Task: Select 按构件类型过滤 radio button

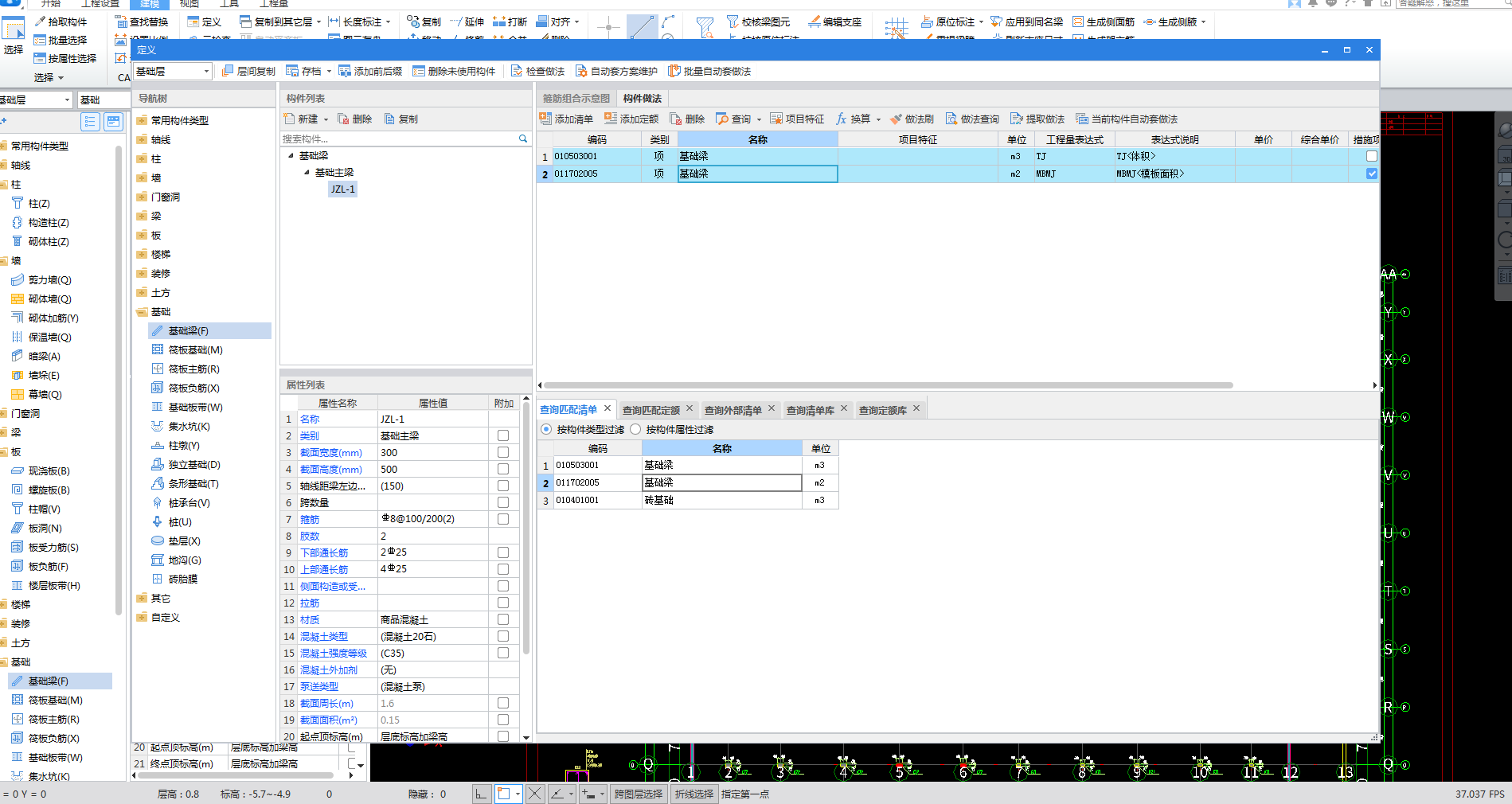Action: (x=546, y=429)
